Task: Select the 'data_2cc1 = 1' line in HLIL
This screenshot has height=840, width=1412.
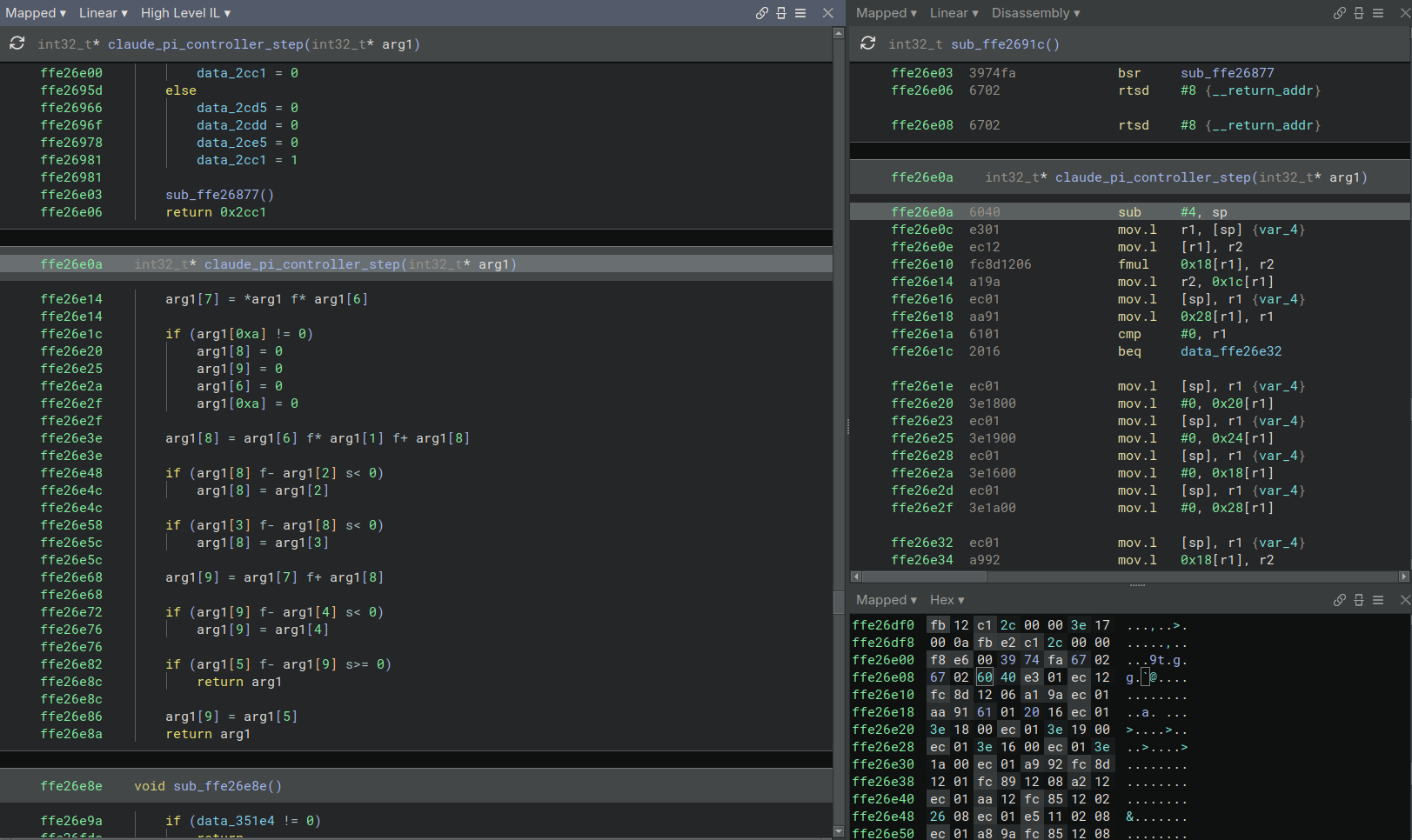Action: click(x=247, y=160)
